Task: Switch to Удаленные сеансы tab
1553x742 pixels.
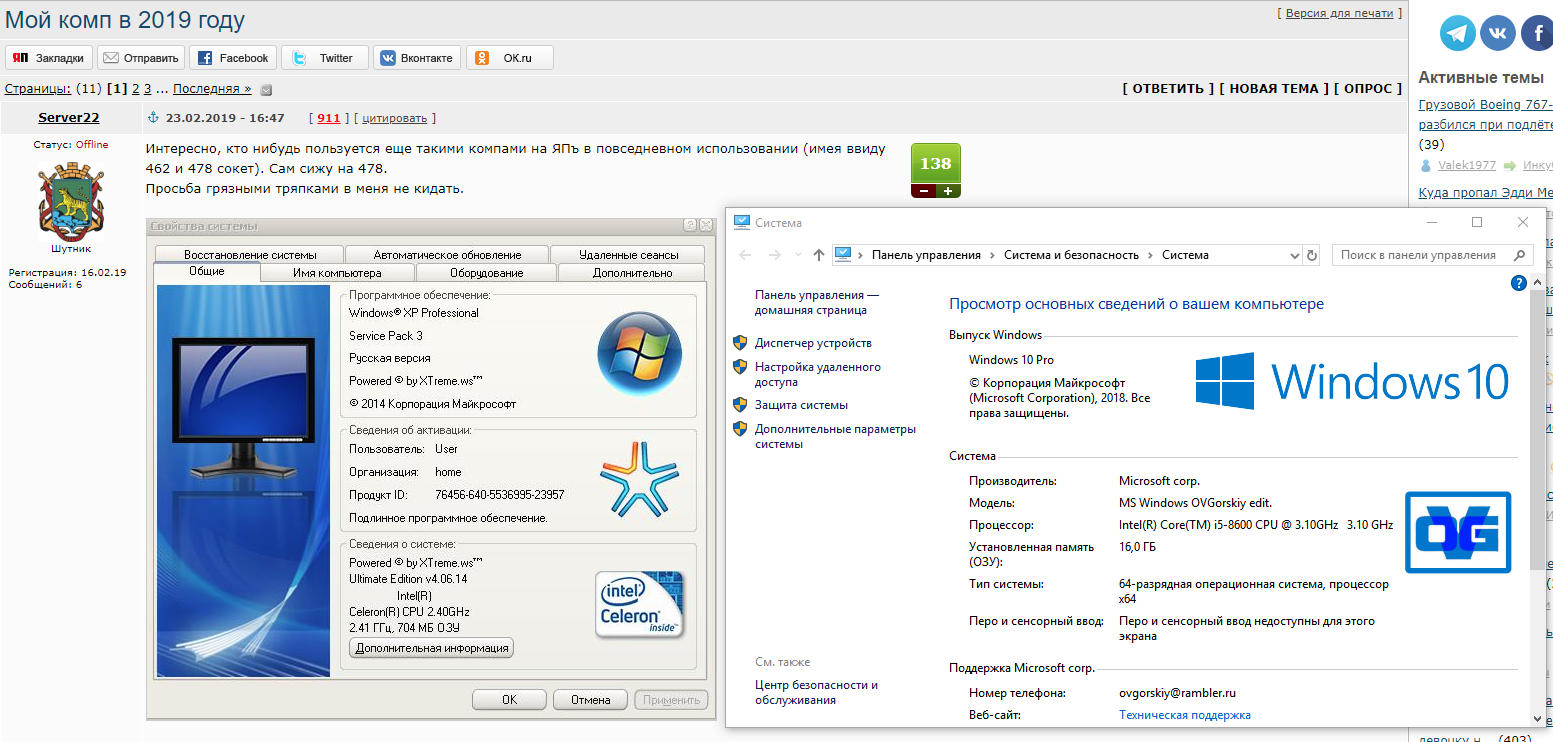Action: (628, 255)
